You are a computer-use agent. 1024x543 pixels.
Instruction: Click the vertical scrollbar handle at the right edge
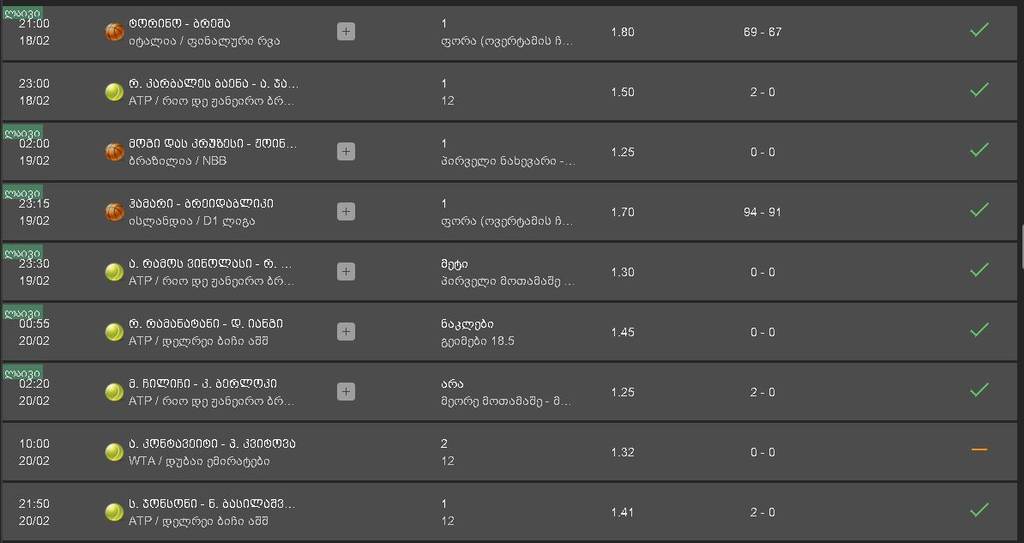(1022, 247)
